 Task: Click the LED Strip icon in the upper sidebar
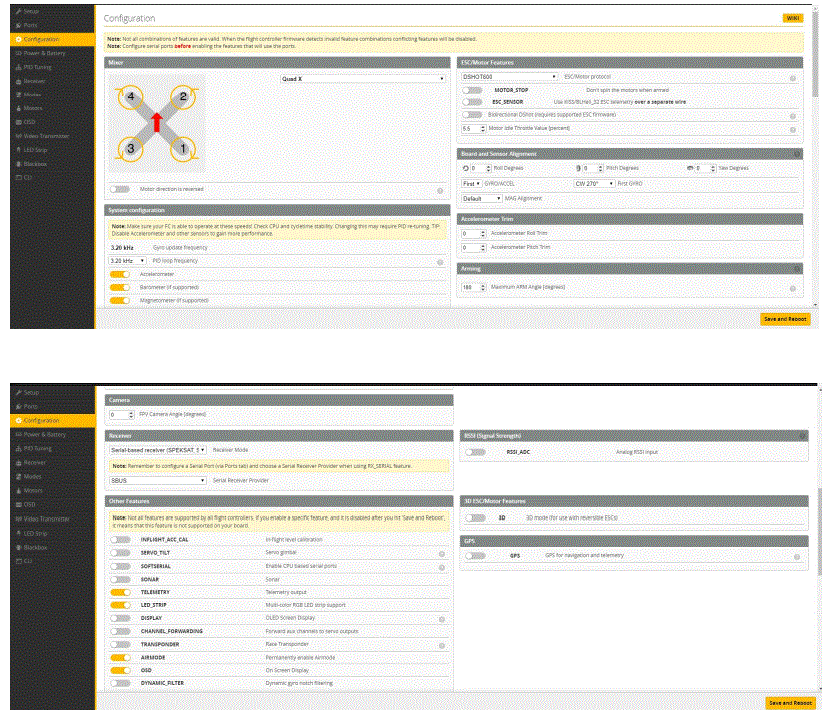pyautogui.click(x=19, y=150)
